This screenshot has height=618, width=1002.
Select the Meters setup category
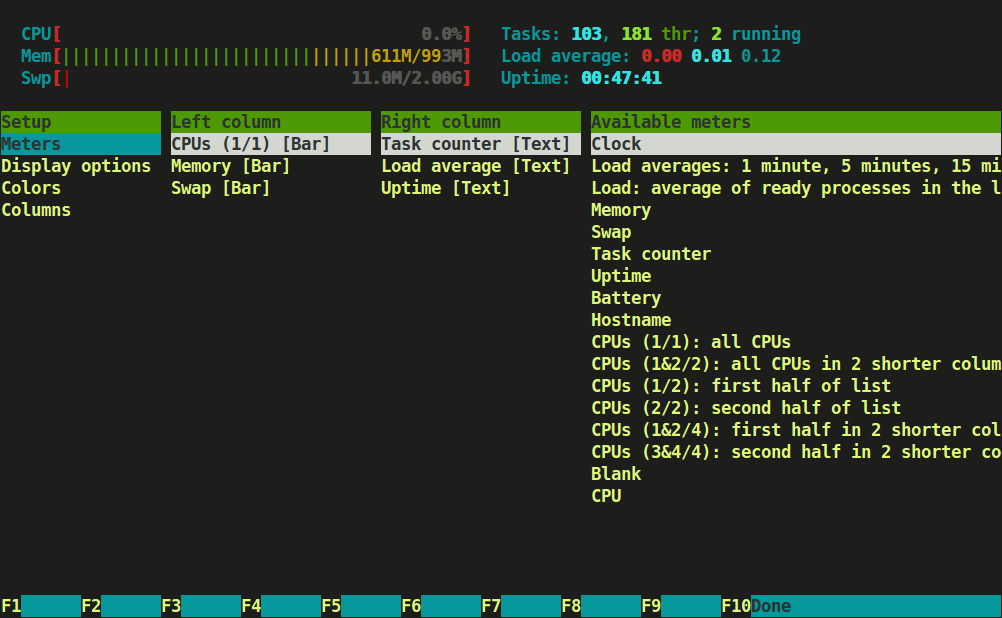81,144
